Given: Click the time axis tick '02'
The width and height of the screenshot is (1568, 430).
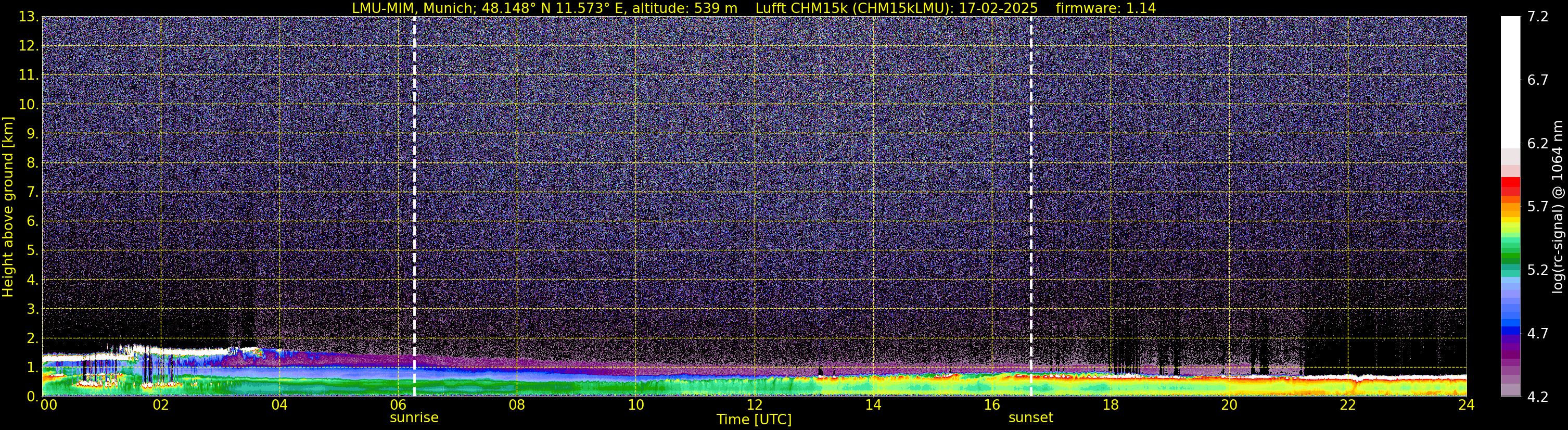Looking at the screenshot, I should [x=161, y=405].
